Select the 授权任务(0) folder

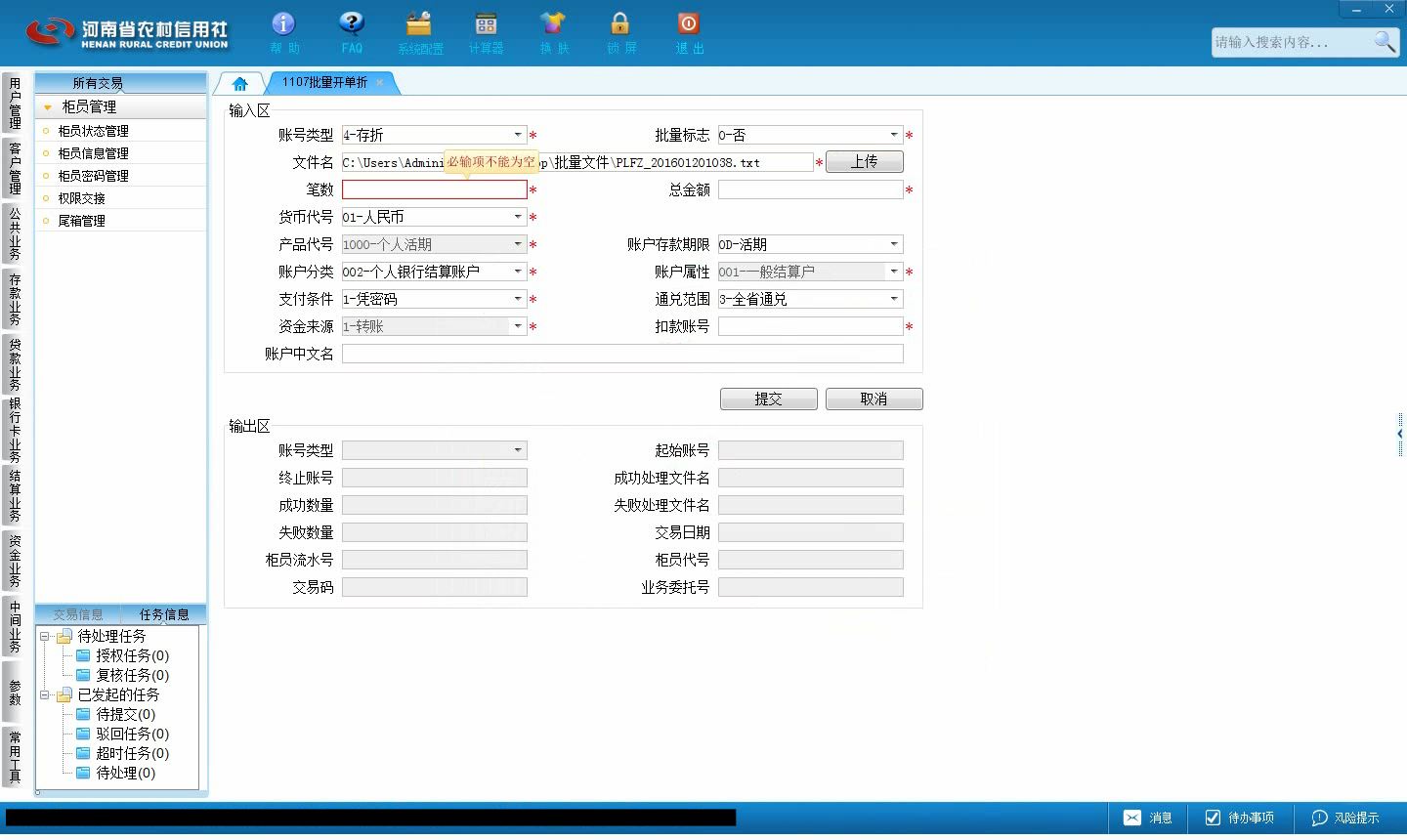(122, 655)
